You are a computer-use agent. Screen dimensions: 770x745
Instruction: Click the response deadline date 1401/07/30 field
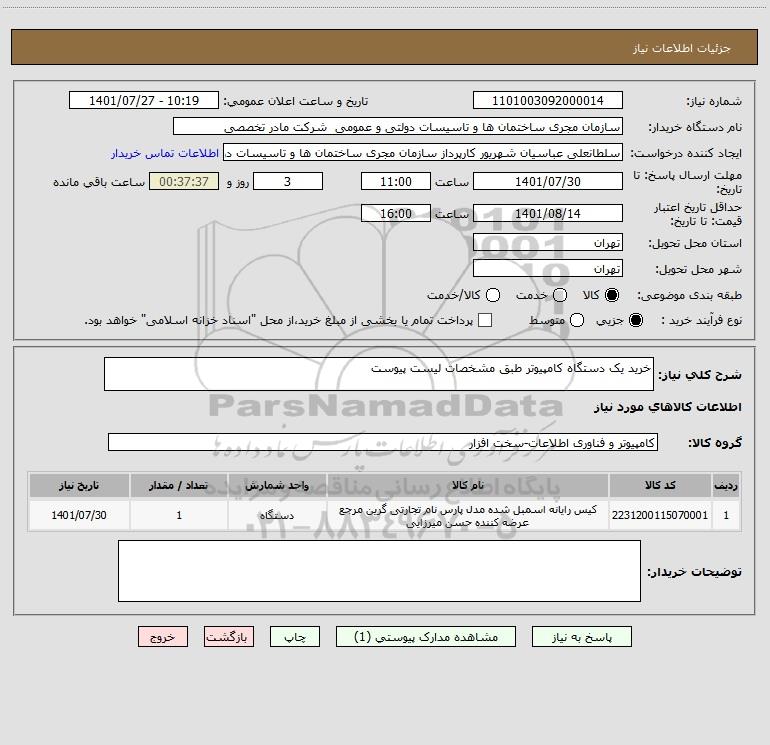[548, 181]
